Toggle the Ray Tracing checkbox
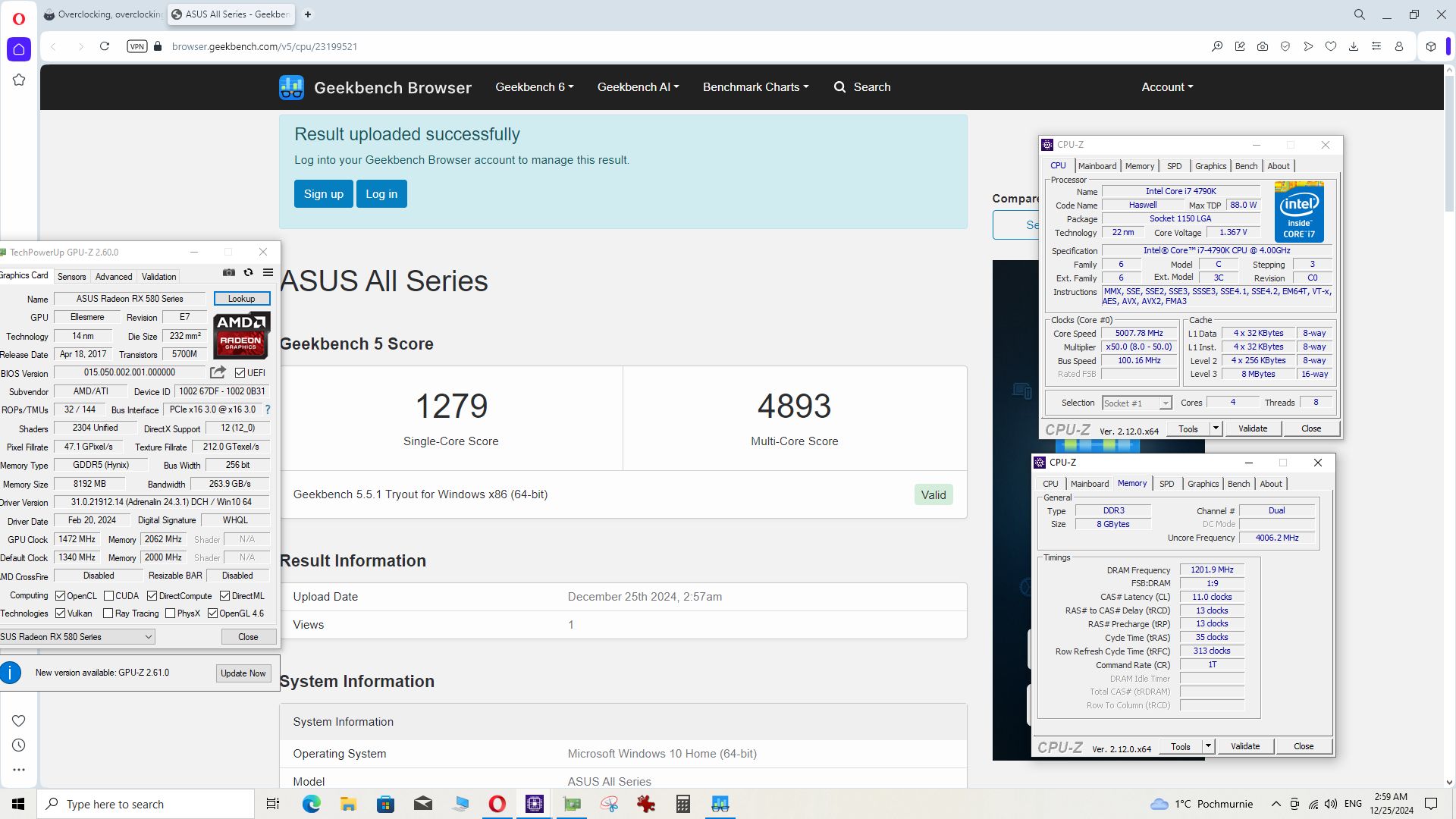Viewport: 1456px width, 819px height. [108, 613]
